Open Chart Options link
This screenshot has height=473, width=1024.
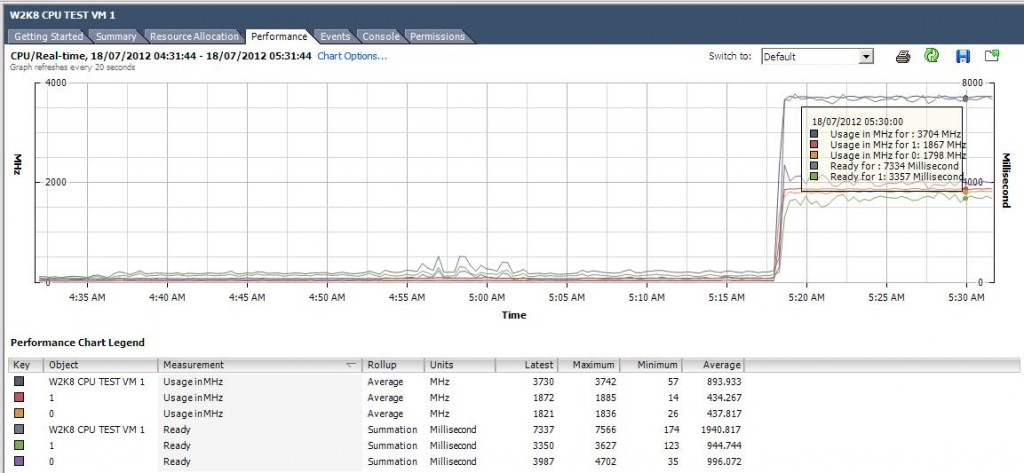(x=352, y=56)
